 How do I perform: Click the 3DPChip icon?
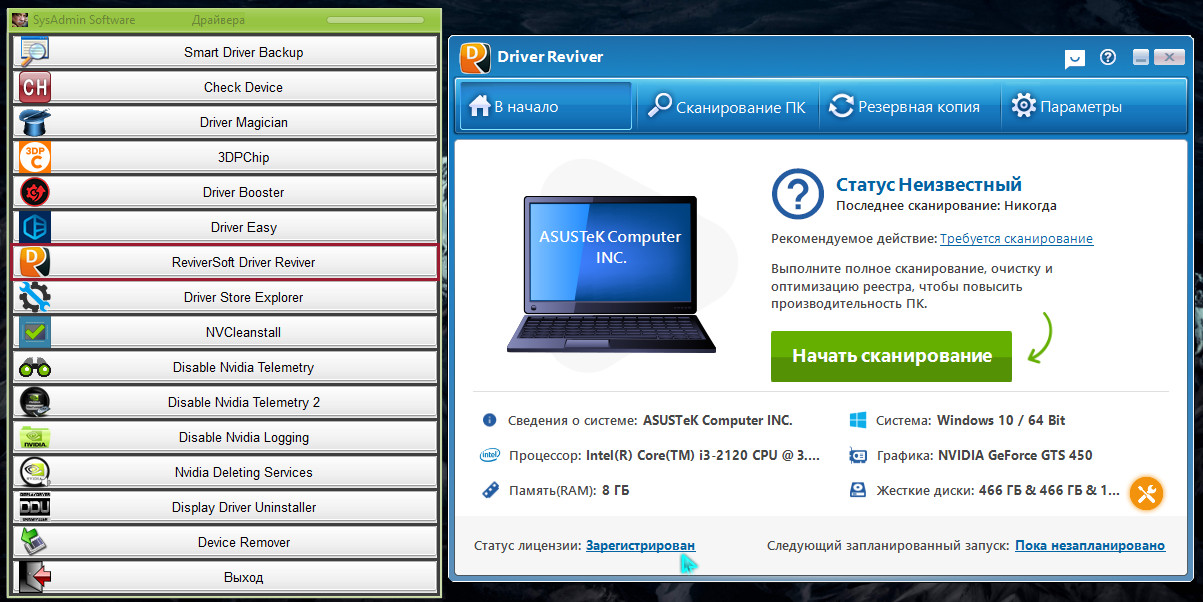point(35,157)
